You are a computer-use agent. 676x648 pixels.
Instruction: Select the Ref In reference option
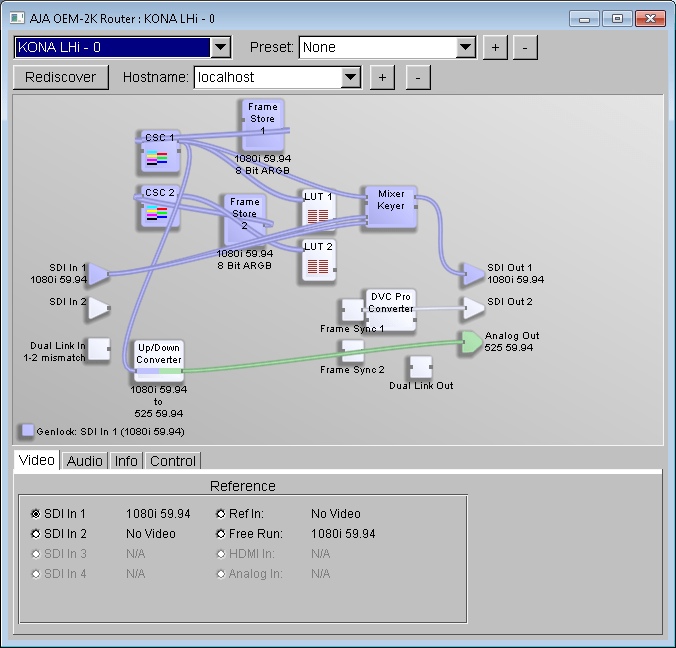[221, 514]
